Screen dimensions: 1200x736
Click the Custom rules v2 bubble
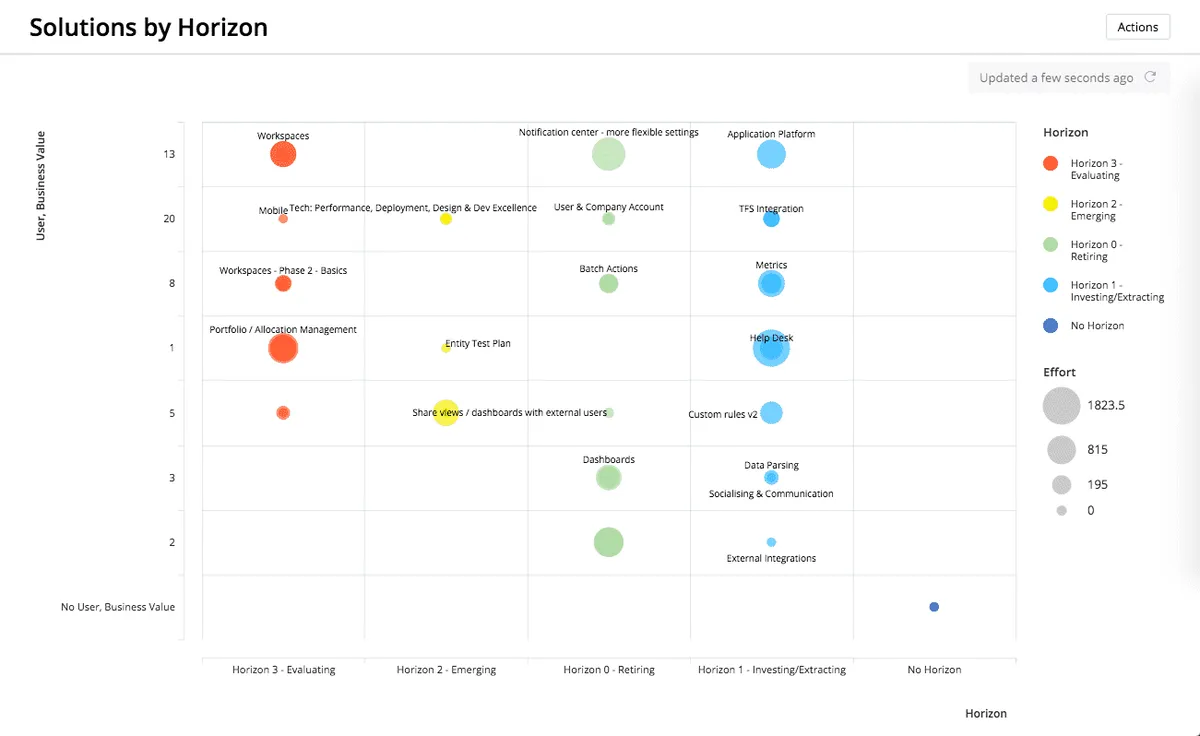[x=771, y=413]
